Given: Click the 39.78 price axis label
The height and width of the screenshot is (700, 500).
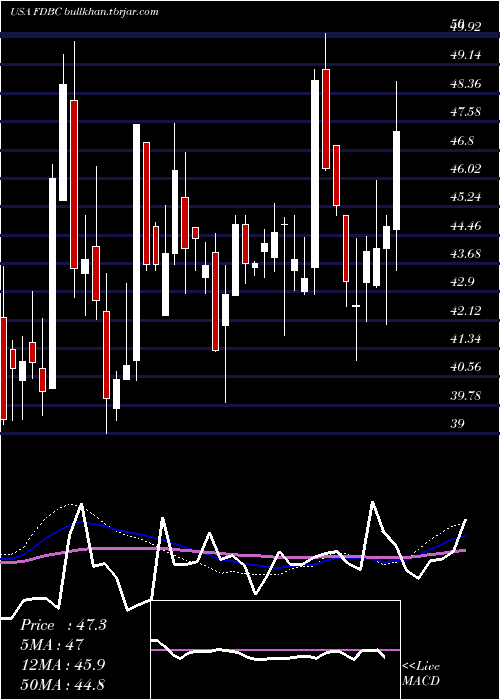Looking at the screenshot, I should 466,396.
